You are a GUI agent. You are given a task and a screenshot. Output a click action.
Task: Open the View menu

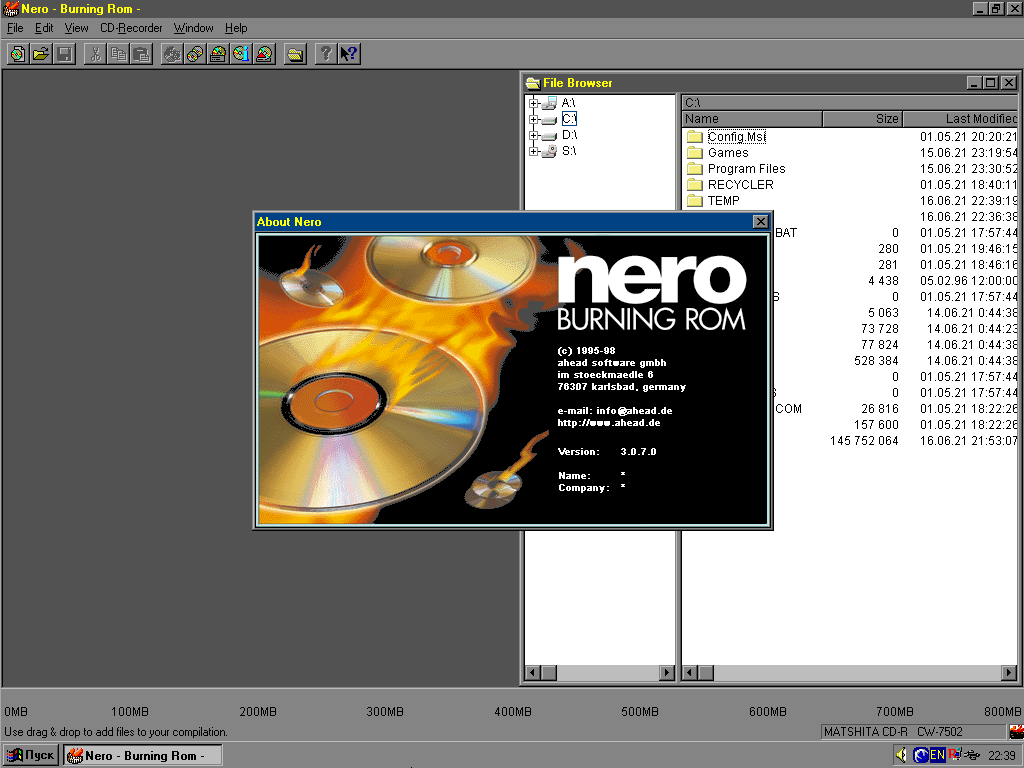[76, 28]
